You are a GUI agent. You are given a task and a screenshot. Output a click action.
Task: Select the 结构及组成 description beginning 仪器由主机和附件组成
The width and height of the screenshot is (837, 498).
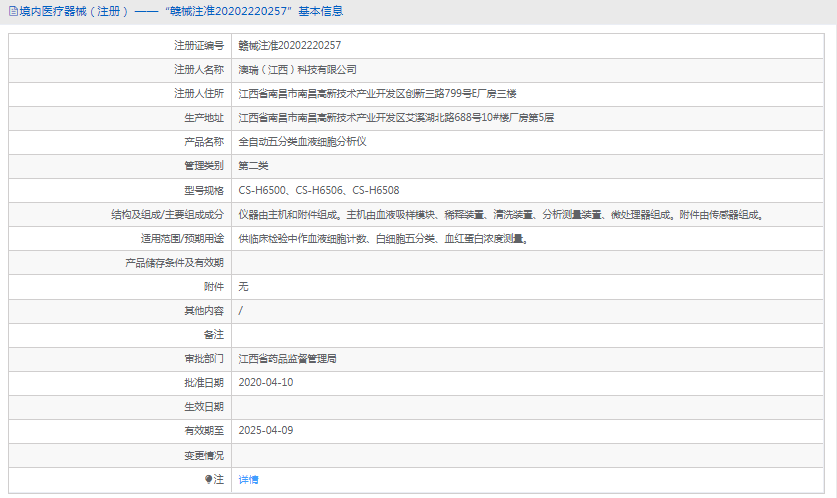501,215
